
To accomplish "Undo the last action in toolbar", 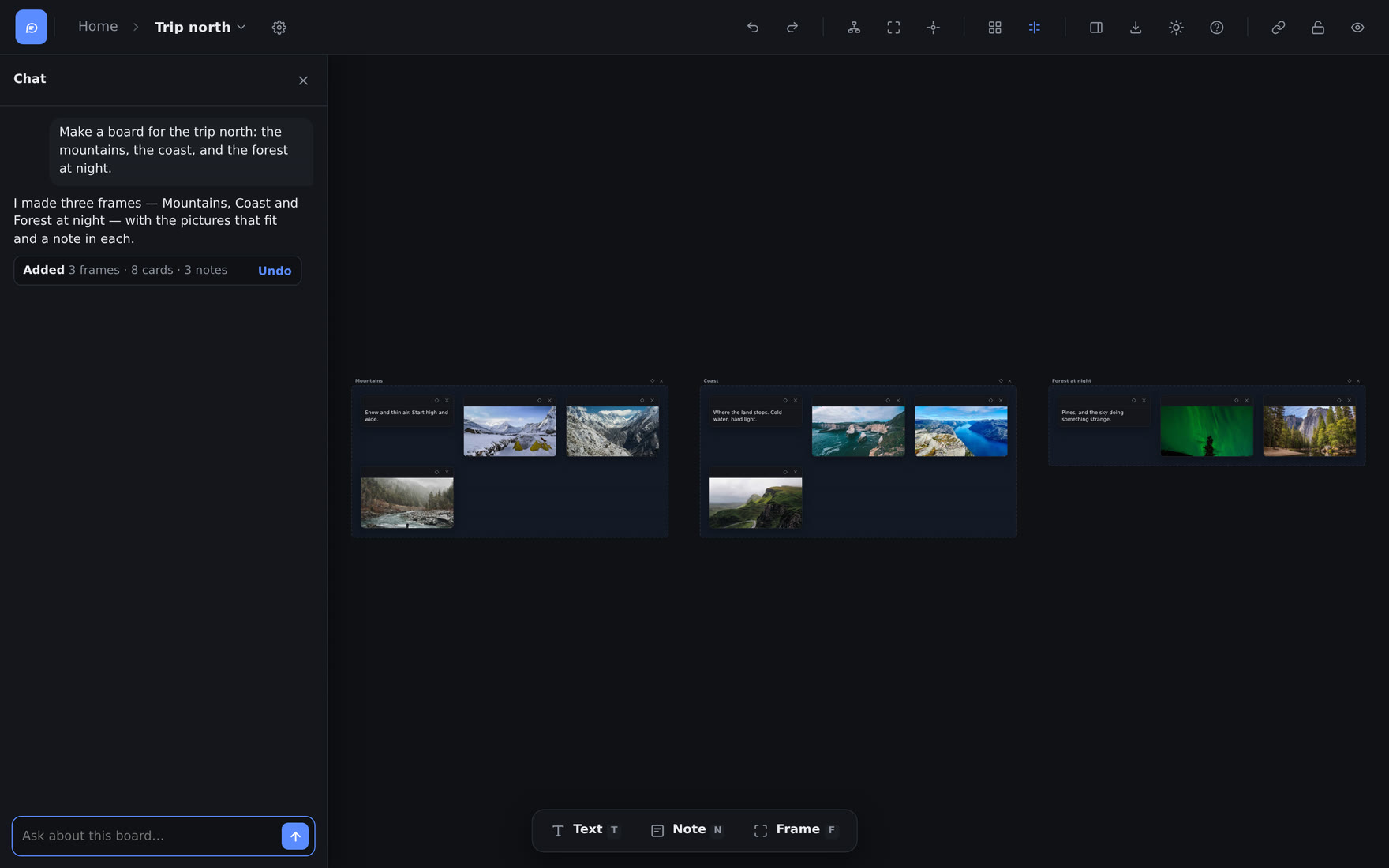I will pyautogui.click(x=753, y=28).
